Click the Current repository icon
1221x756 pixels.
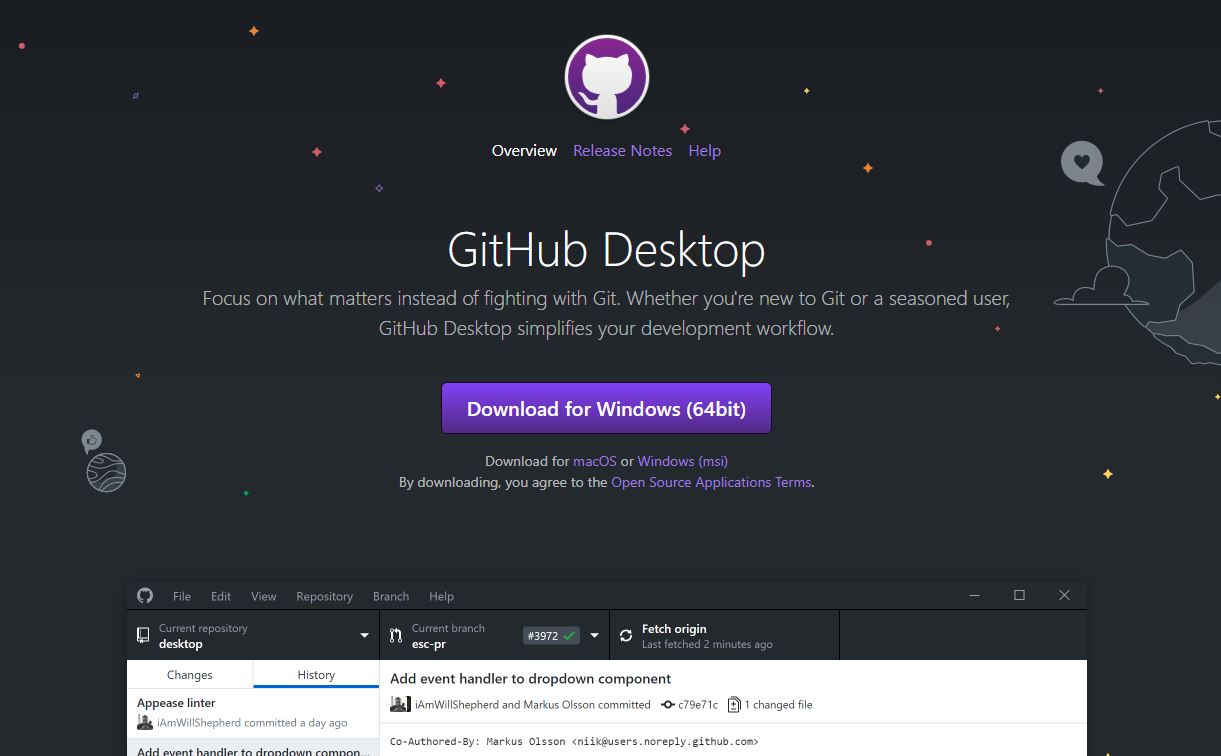click(x=143, y=635)
